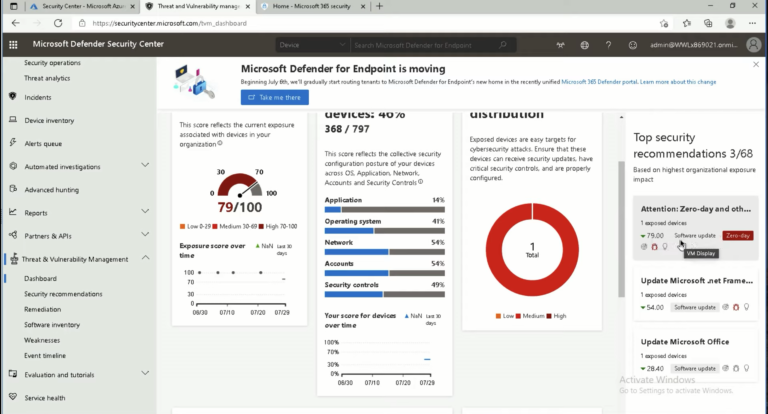The image size is (768, 414).
Task: Click the red Zero-day tag
Action: (738, 236)
